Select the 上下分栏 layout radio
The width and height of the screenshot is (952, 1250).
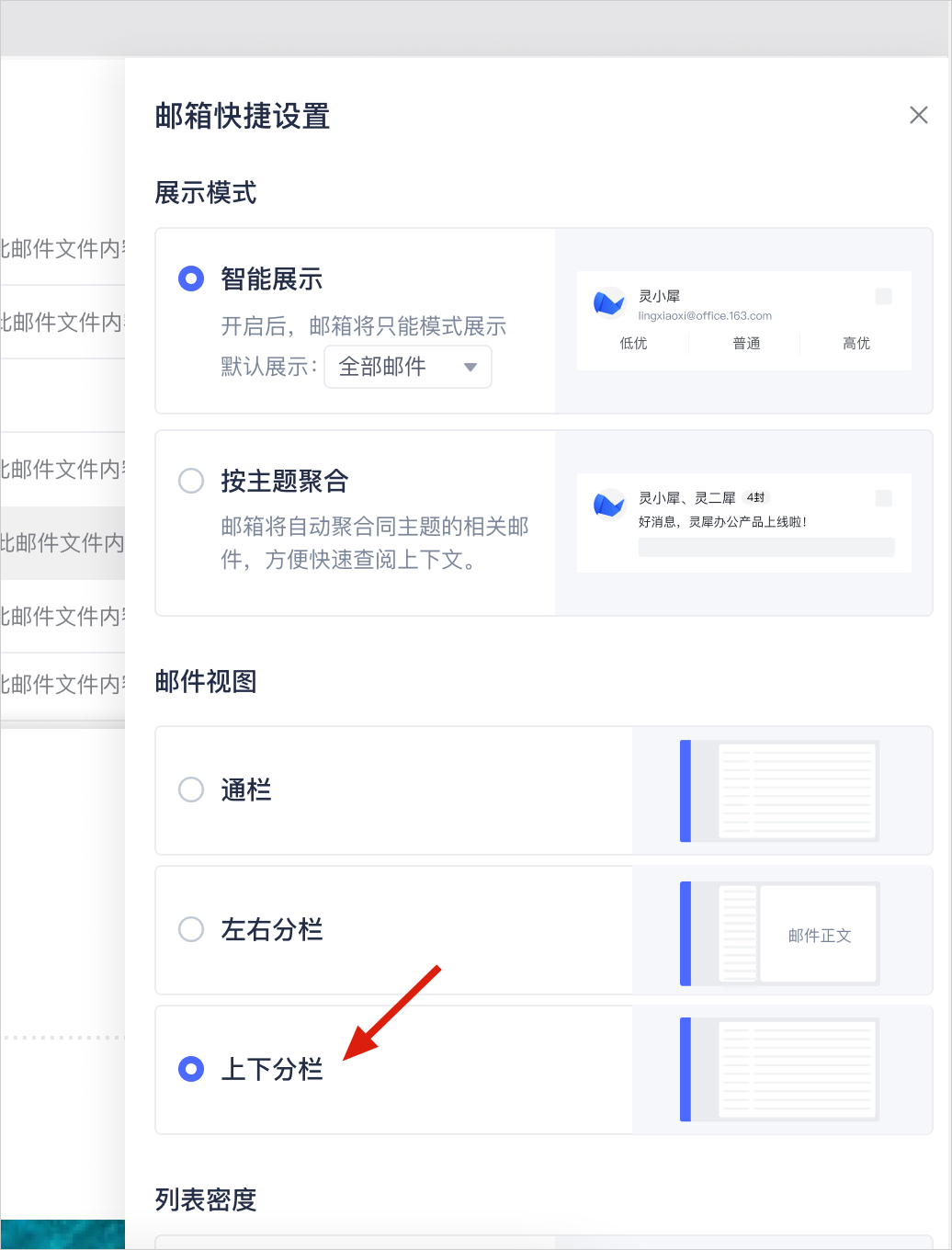(x=191, y=1069)
